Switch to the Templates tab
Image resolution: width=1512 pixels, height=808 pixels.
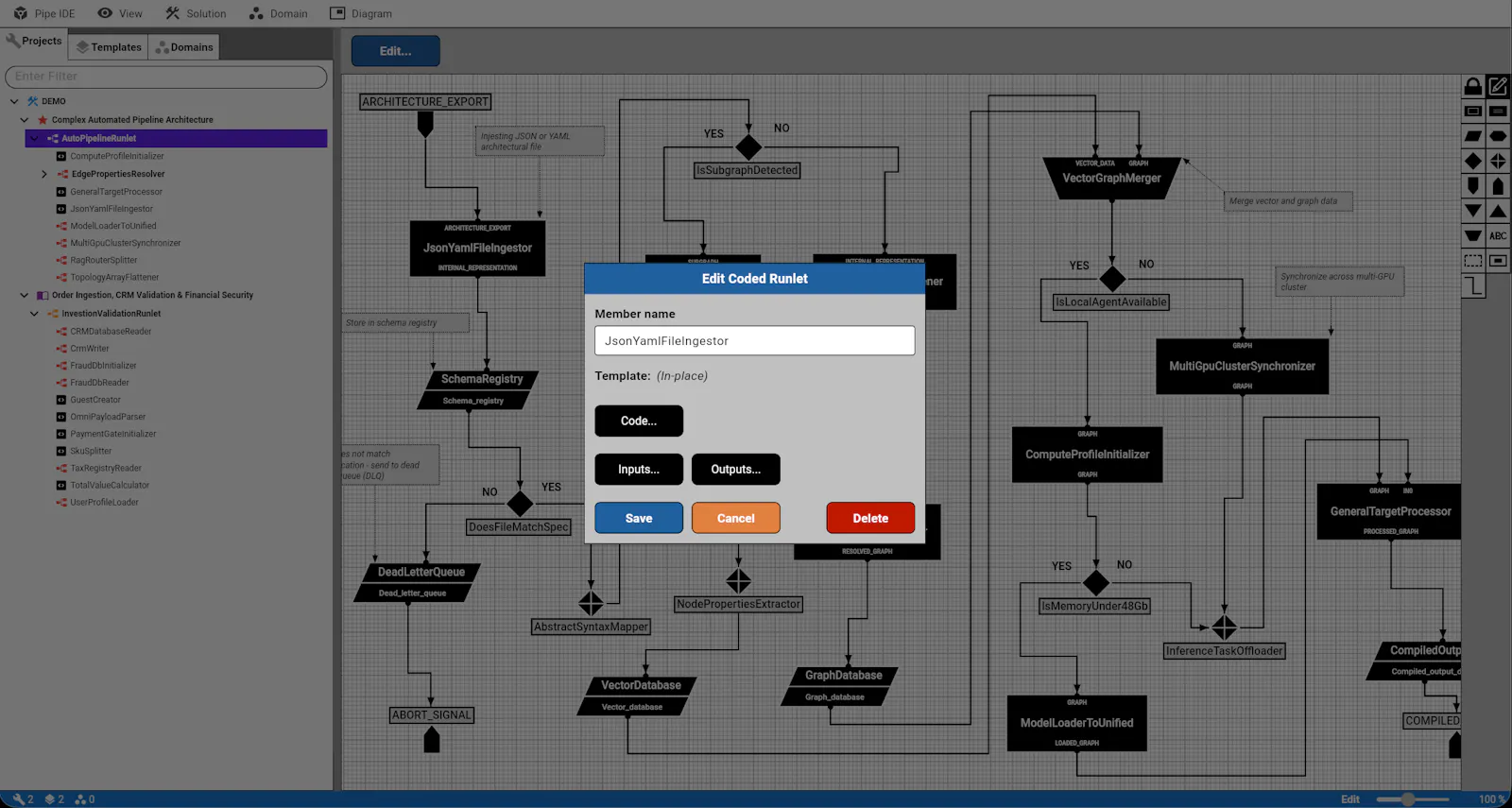point(109,47)
